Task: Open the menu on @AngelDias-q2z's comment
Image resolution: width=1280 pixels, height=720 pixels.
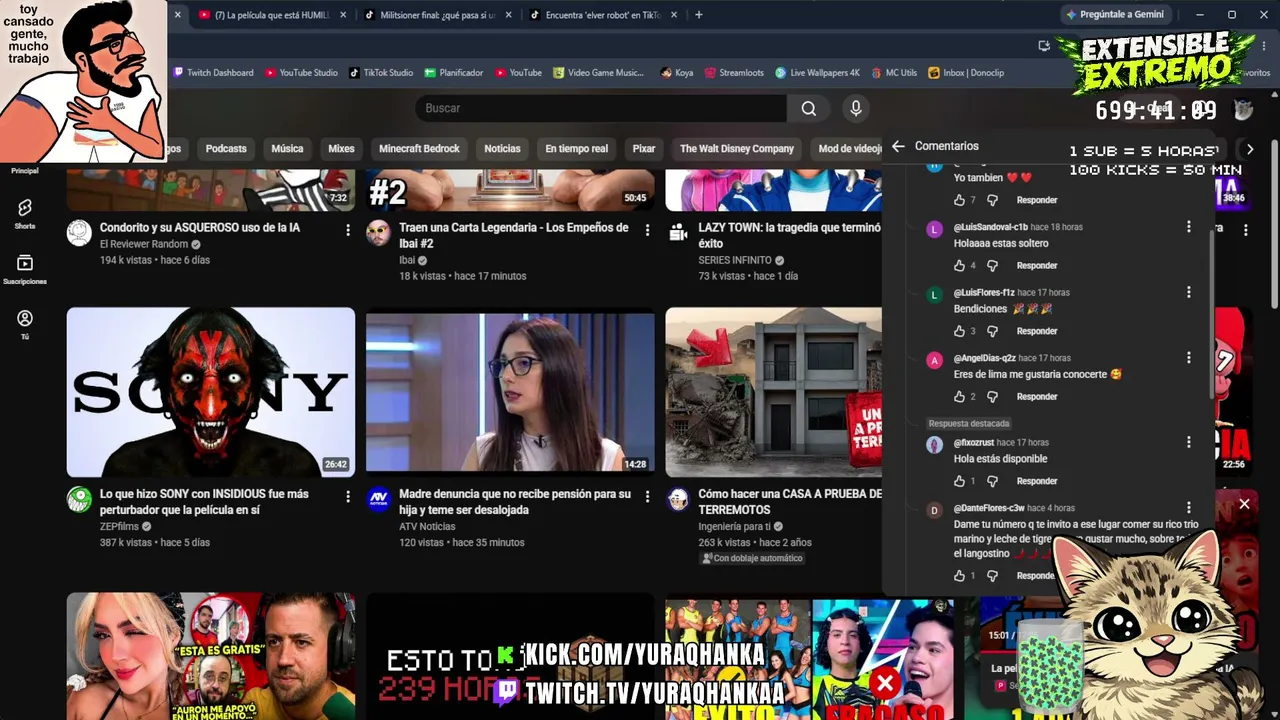Action: 1188,357
